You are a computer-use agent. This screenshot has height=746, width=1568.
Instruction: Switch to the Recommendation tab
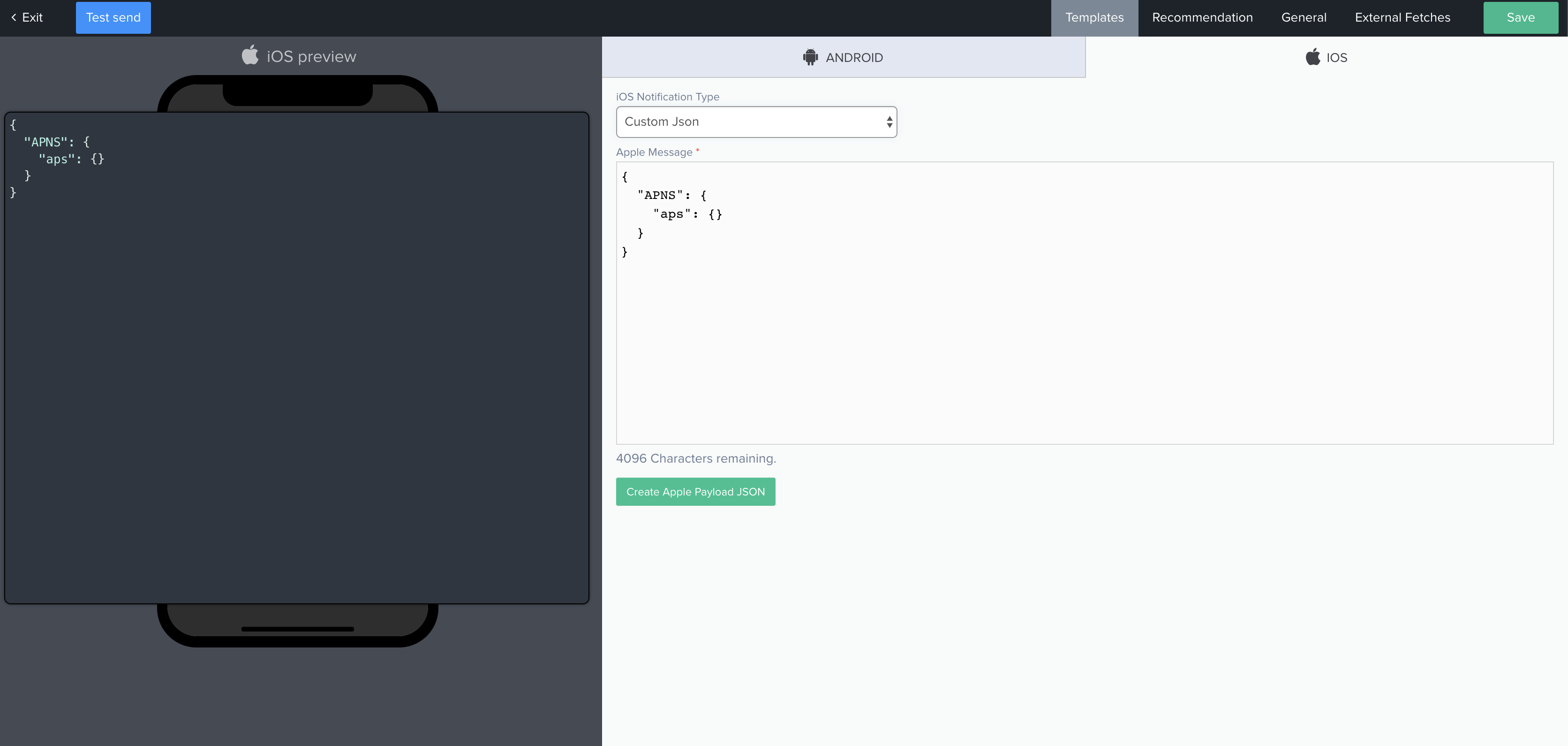coord(1202,18)
